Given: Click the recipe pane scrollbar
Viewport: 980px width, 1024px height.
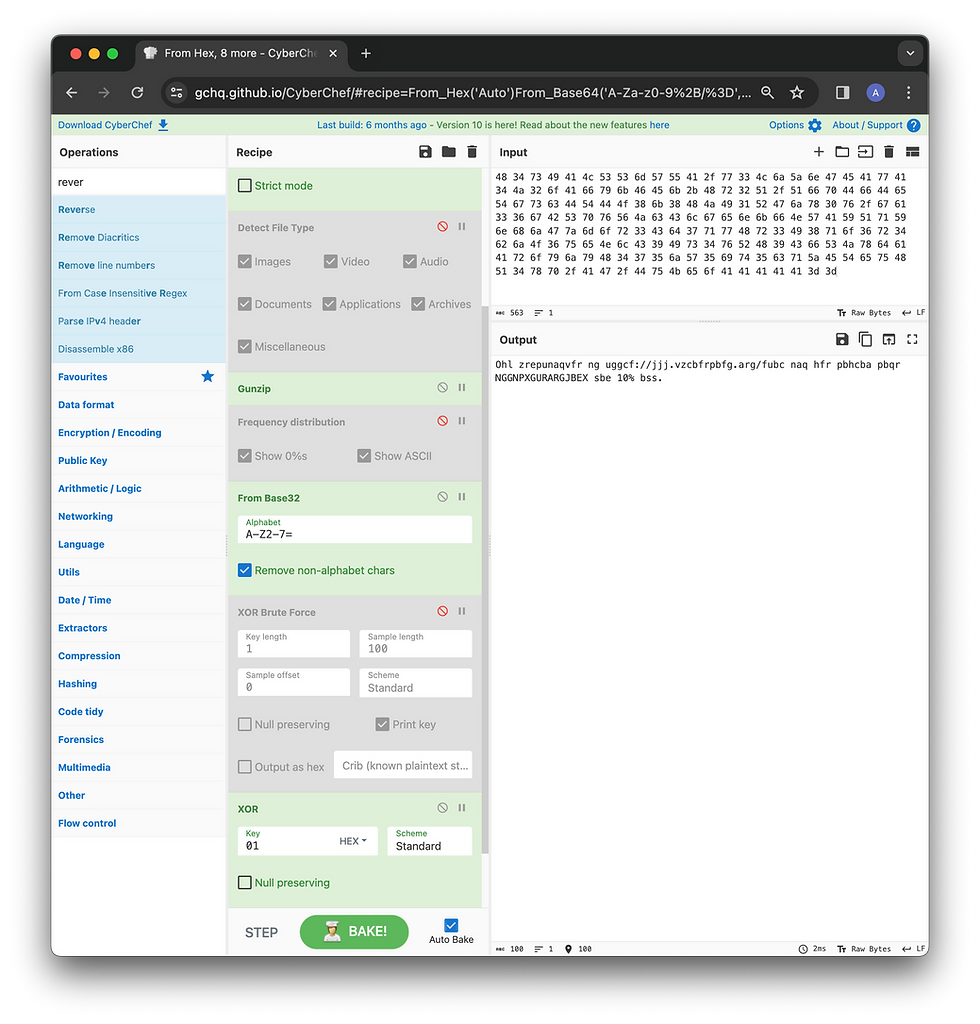Looking at the screenshot, I should [x=485, y=578].
